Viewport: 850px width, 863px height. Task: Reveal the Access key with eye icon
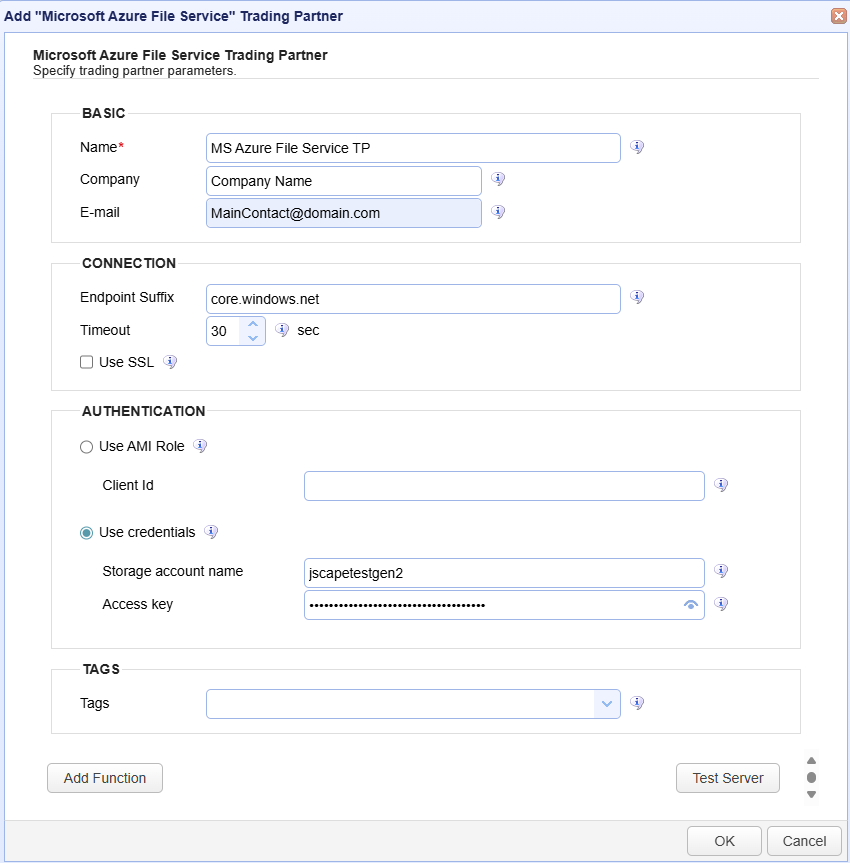690,605
